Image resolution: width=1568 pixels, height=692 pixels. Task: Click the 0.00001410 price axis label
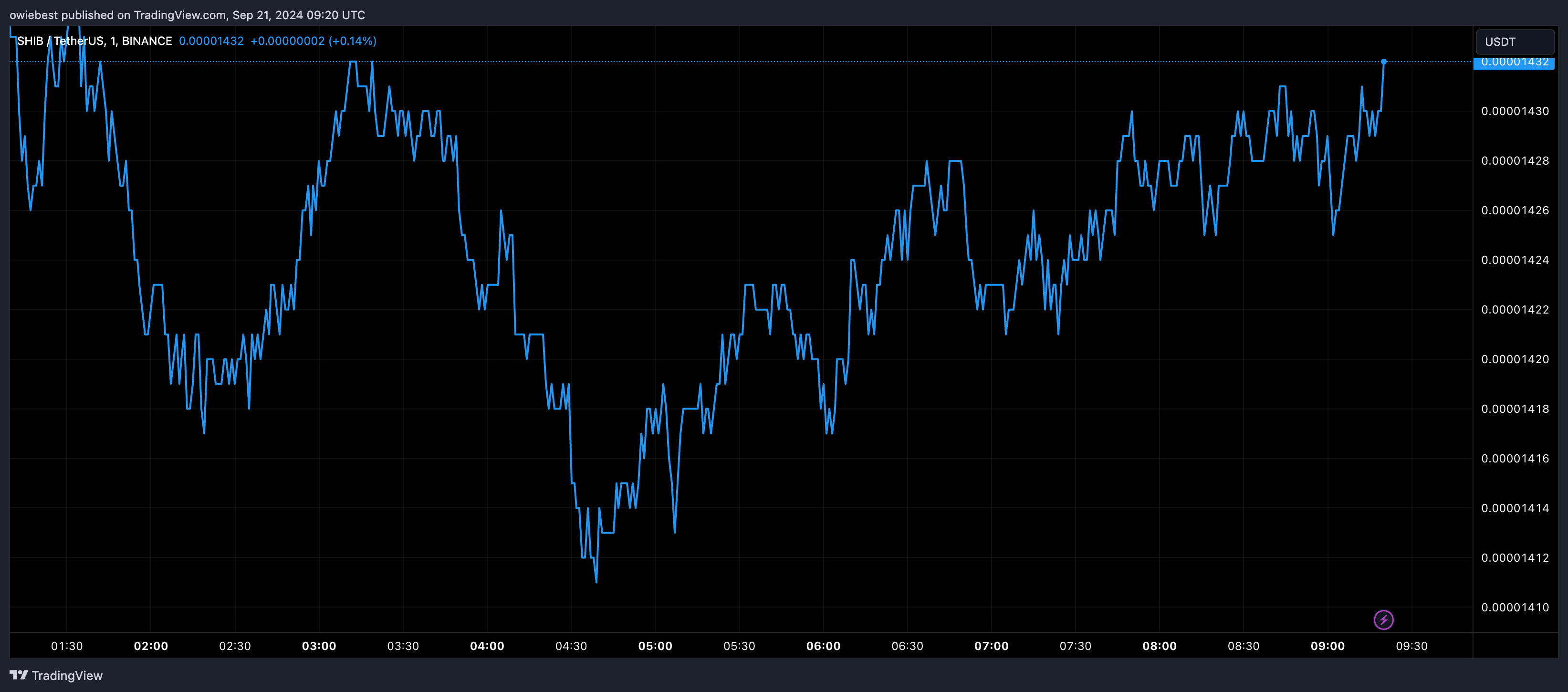1515,607
